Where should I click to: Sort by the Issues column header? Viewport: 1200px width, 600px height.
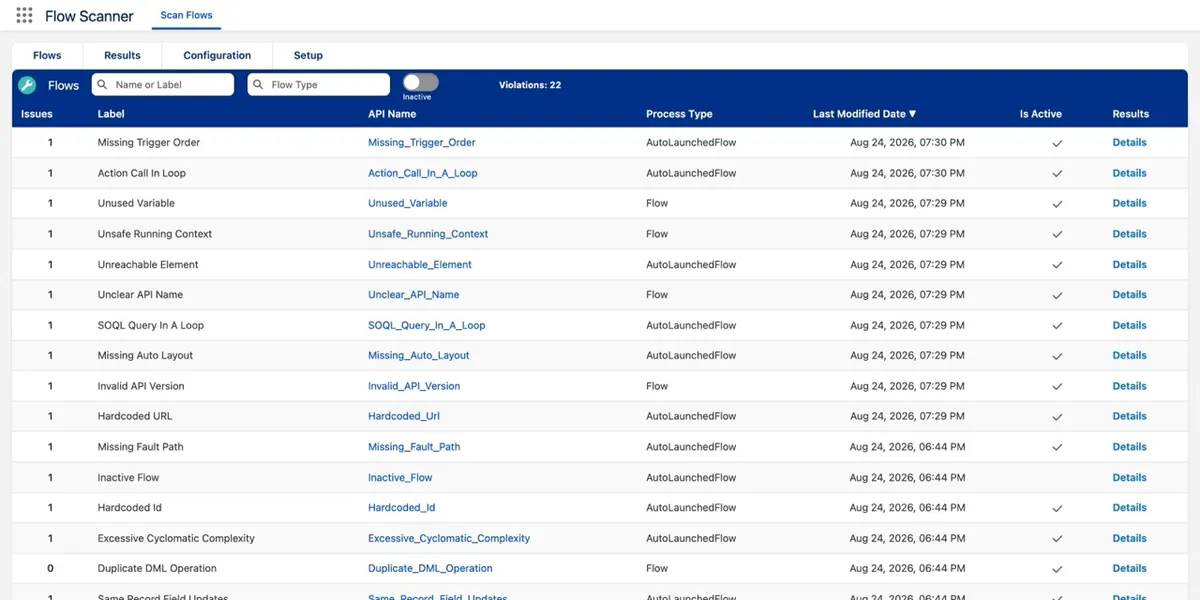pyautogui.click(x=37, y=114)
